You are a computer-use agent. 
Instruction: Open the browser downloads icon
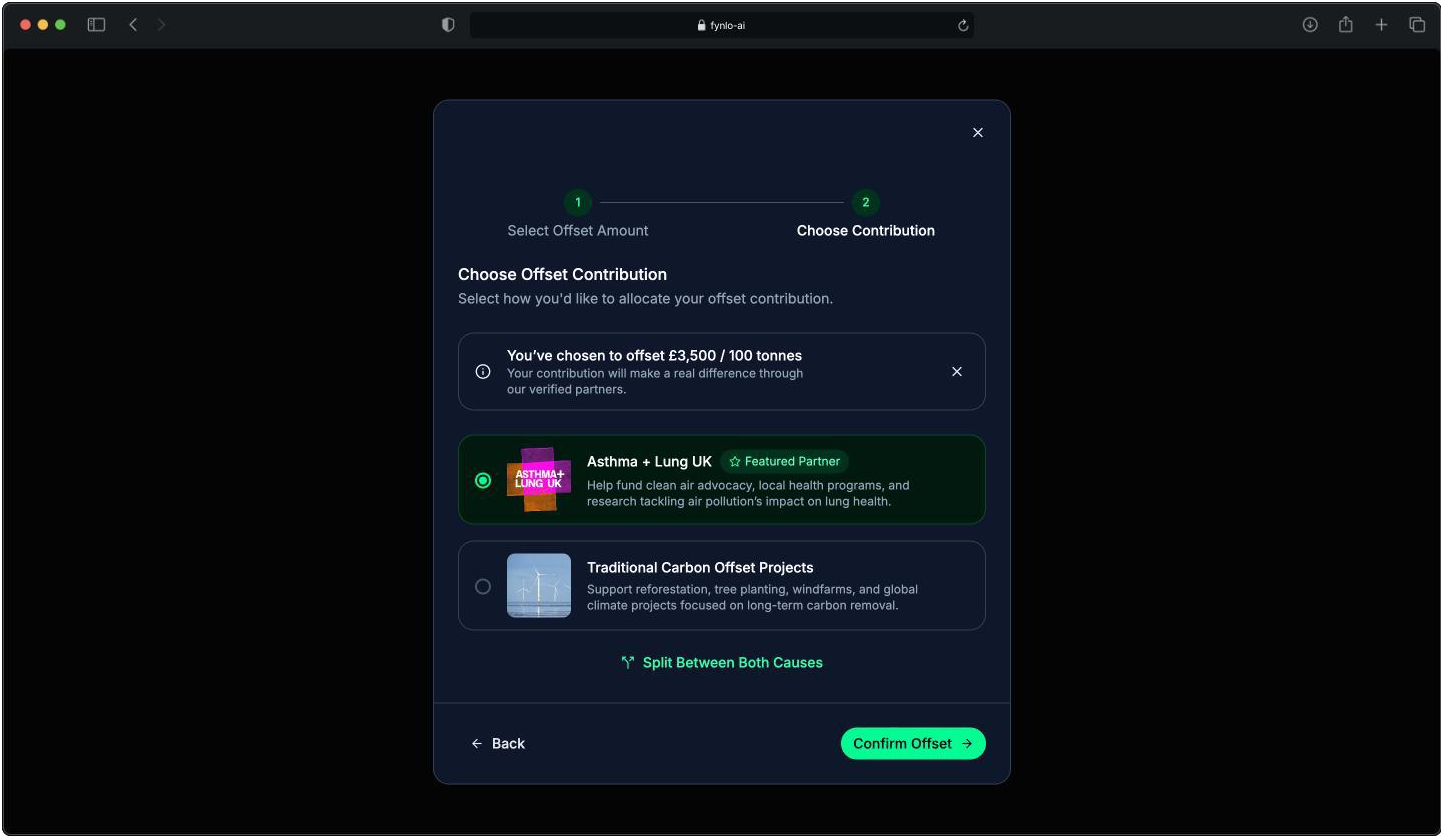pos(1310,25)
